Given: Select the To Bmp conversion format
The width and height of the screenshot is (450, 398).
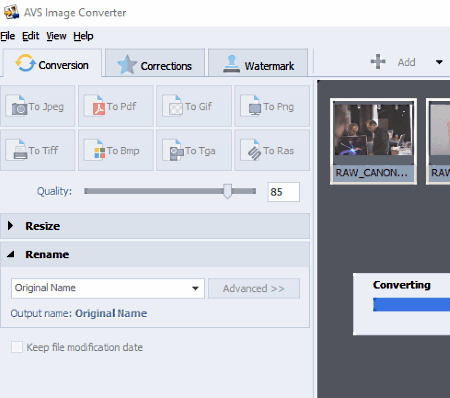Looking at the screenshot, I should (x=116, y=150).
